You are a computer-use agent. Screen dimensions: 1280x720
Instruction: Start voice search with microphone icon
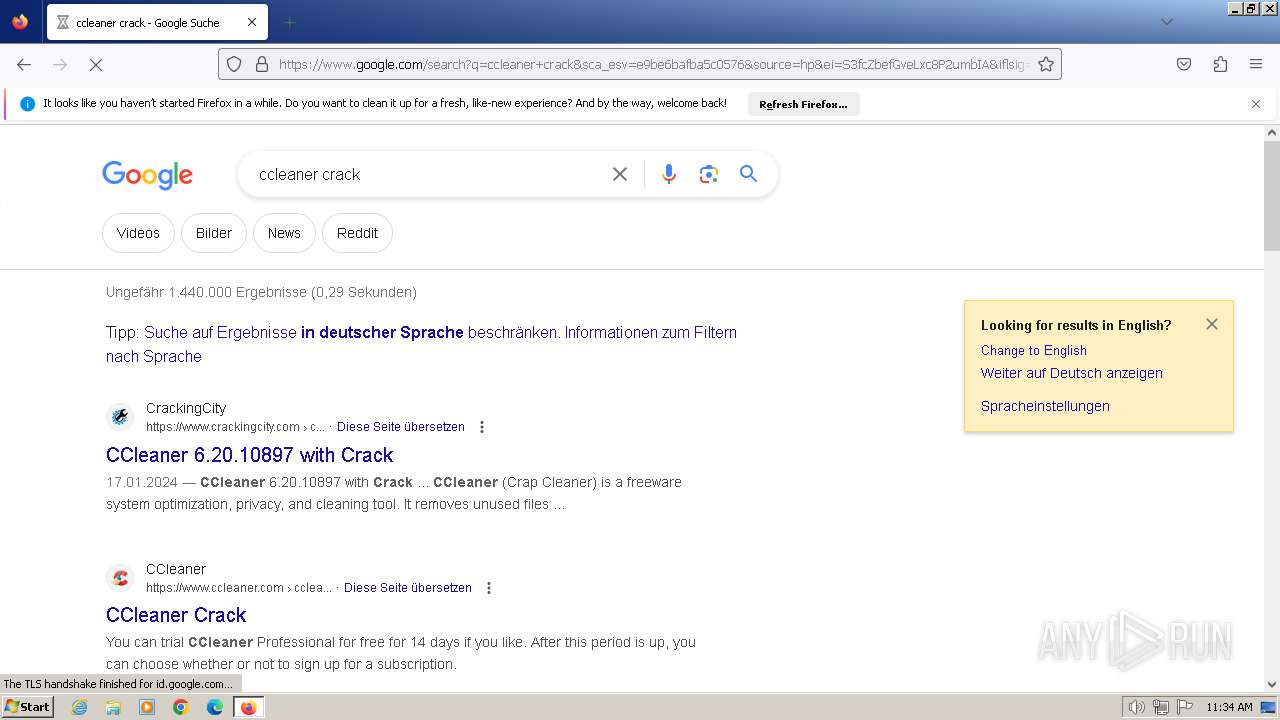click(x=669, y=174)
